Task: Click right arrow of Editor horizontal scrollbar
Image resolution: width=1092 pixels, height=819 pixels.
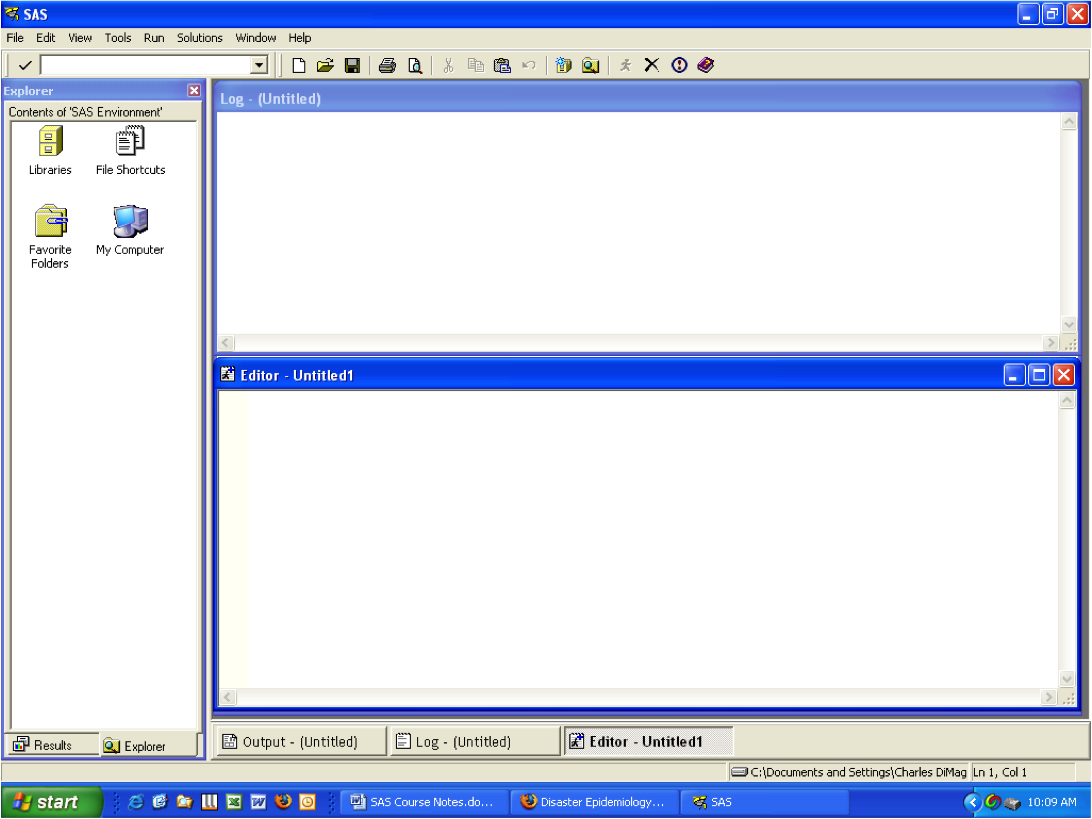Action: (1049, 697)
